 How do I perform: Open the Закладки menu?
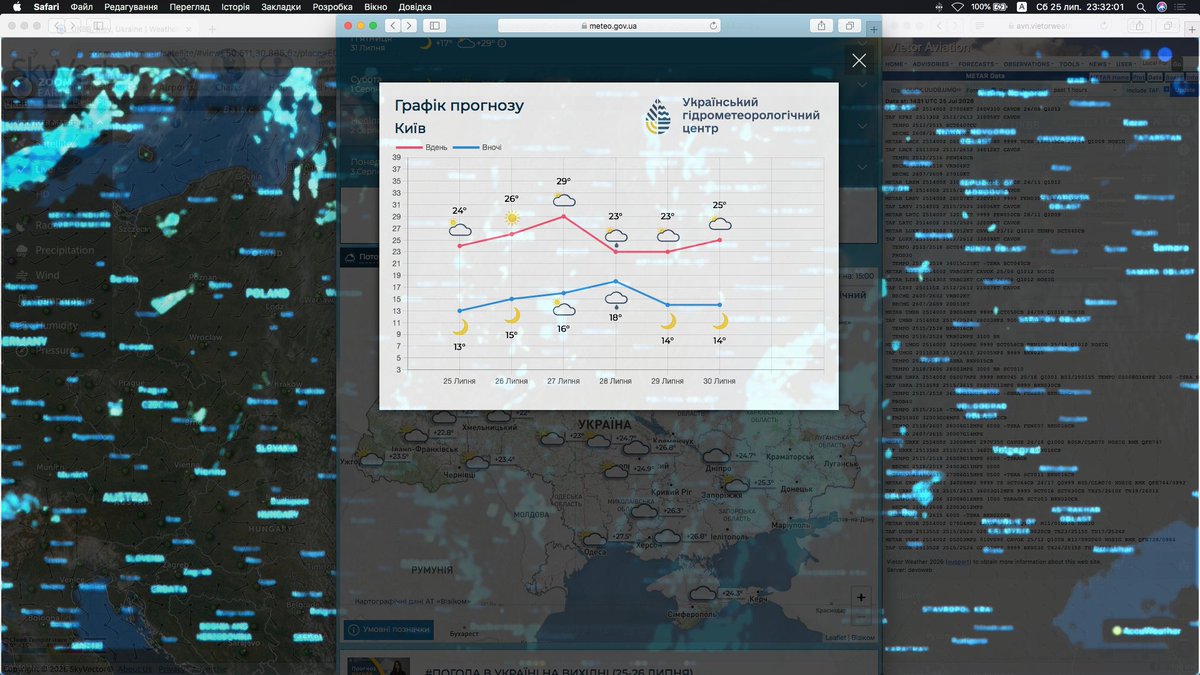(281, 6)
